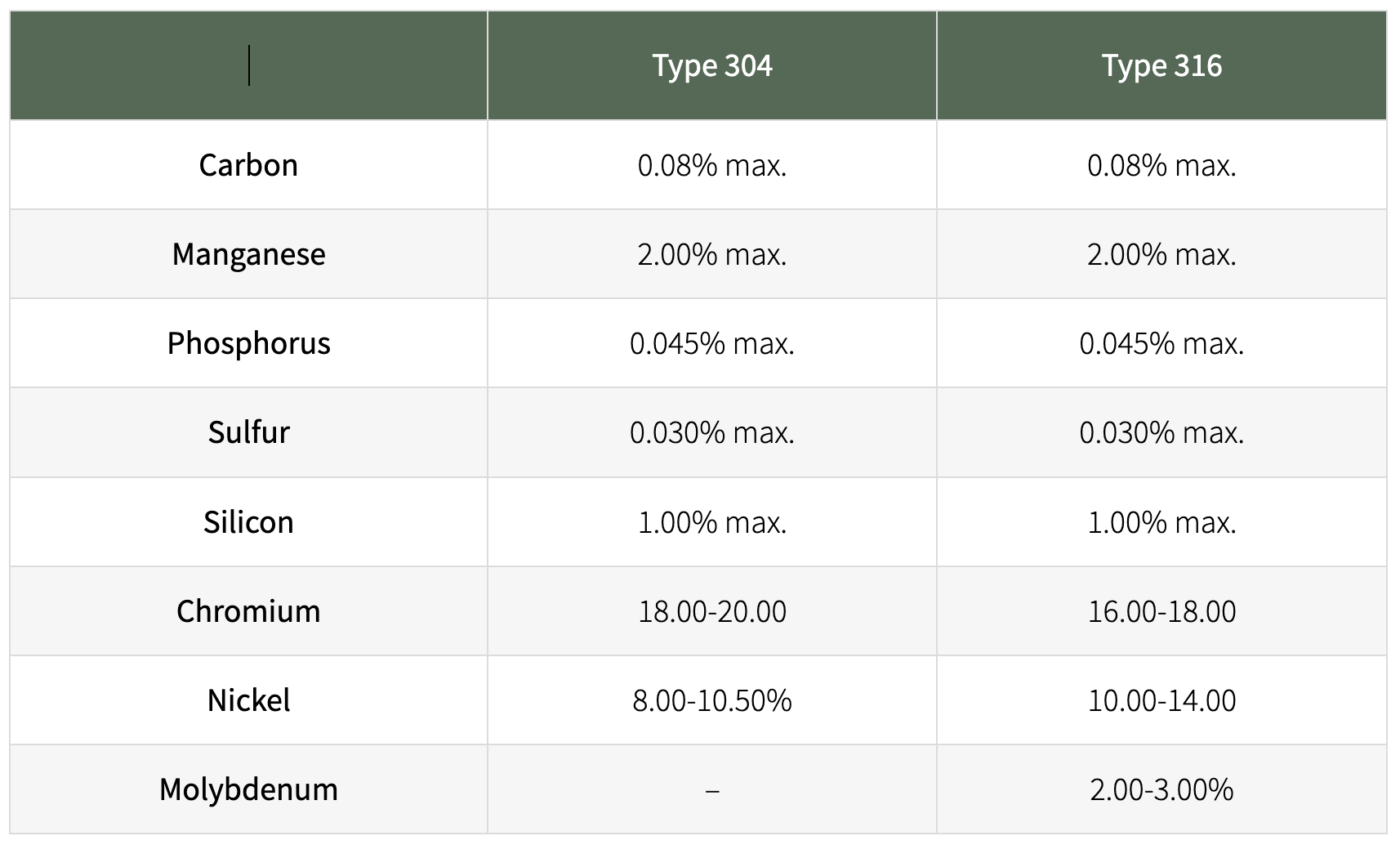Image resolution: width=1400 pixels, height=845 pixels.
Task: Click the Sulfur row label
Action: point(248,432)
